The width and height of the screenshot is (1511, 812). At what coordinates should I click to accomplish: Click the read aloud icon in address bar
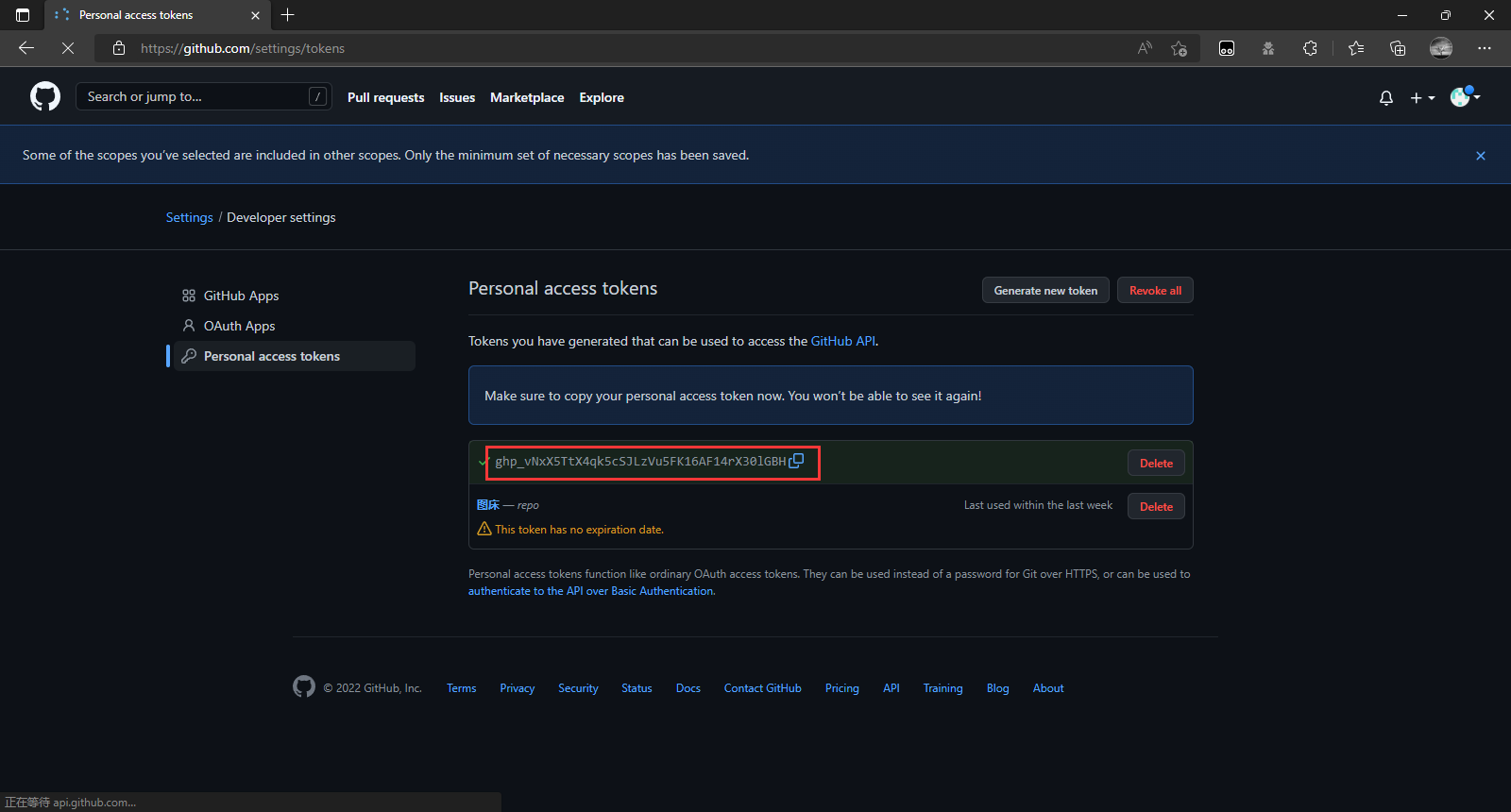click(x=1145, y=48)
